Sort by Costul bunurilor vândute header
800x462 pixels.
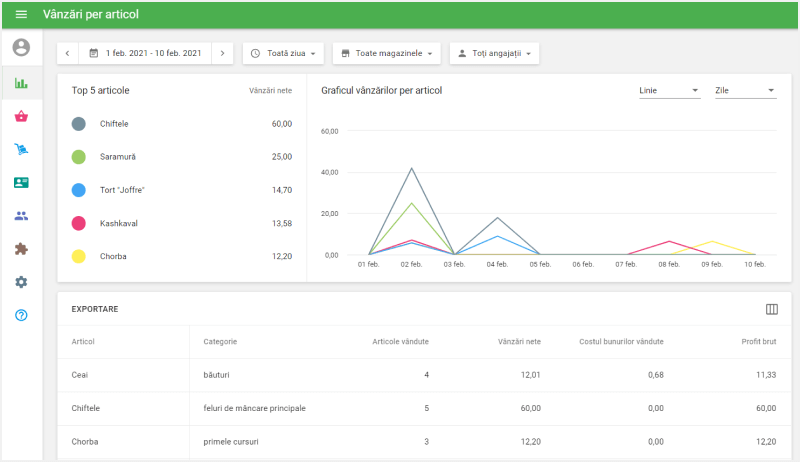click(621, 342)
